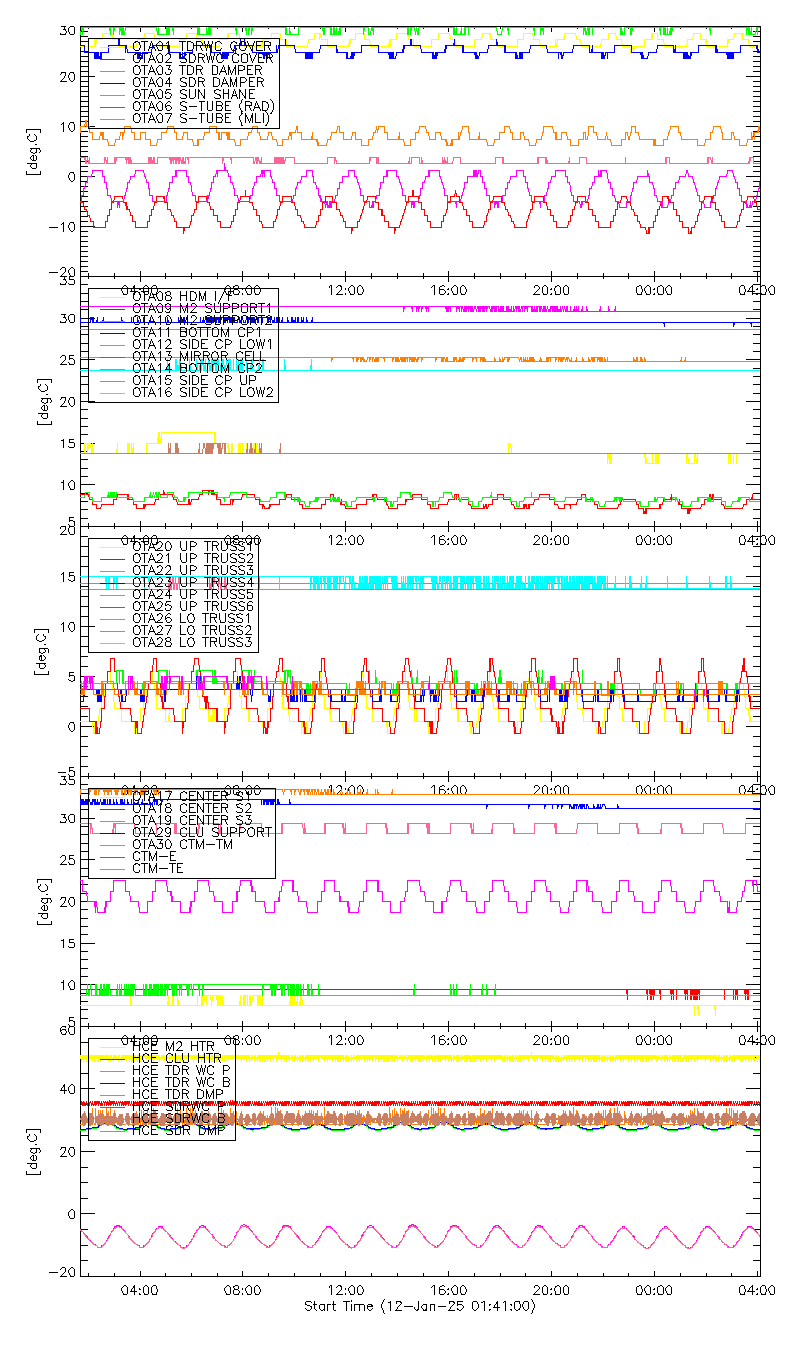Click the OTA25 UP TRUSS6 legend entry
The width and height of the screenshot is (800, 1350).
[x=194, y=606]
